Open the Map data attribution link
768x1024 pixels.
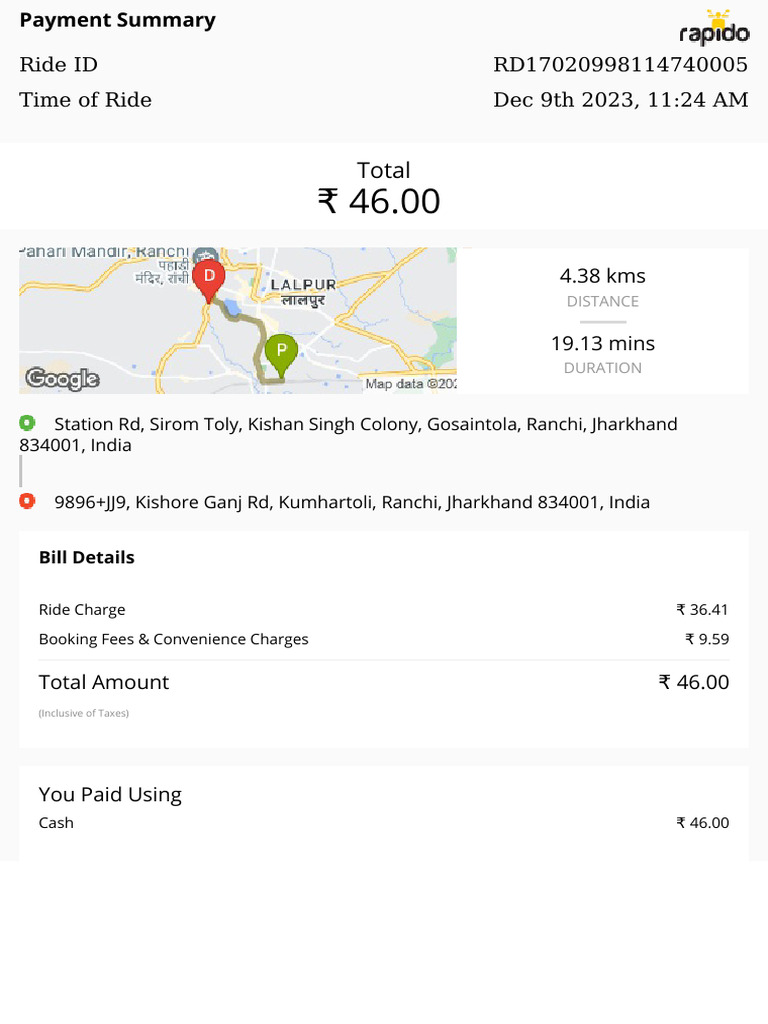411,383
